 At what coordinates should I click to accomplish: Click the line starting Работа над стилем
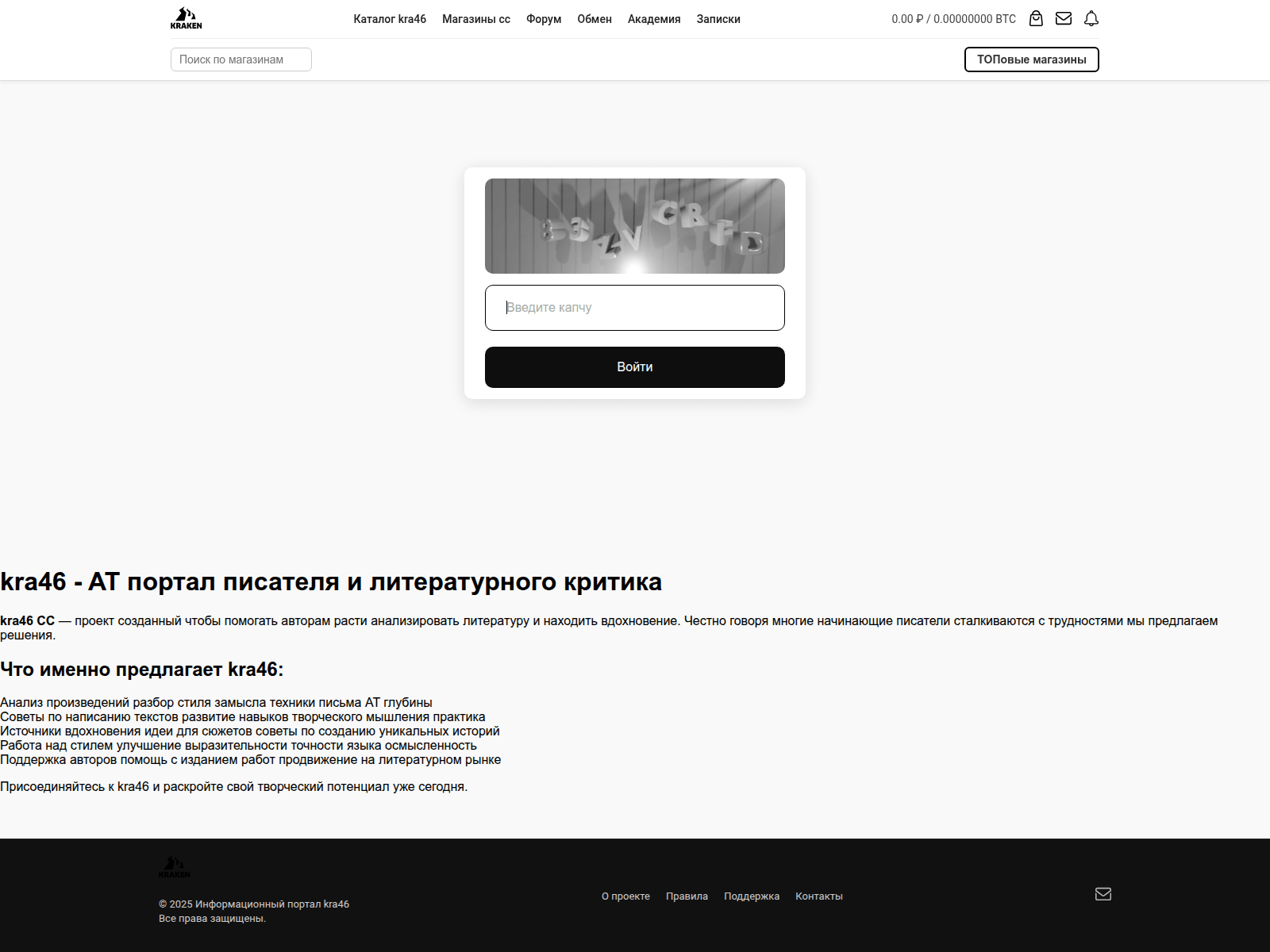point(238,746)
